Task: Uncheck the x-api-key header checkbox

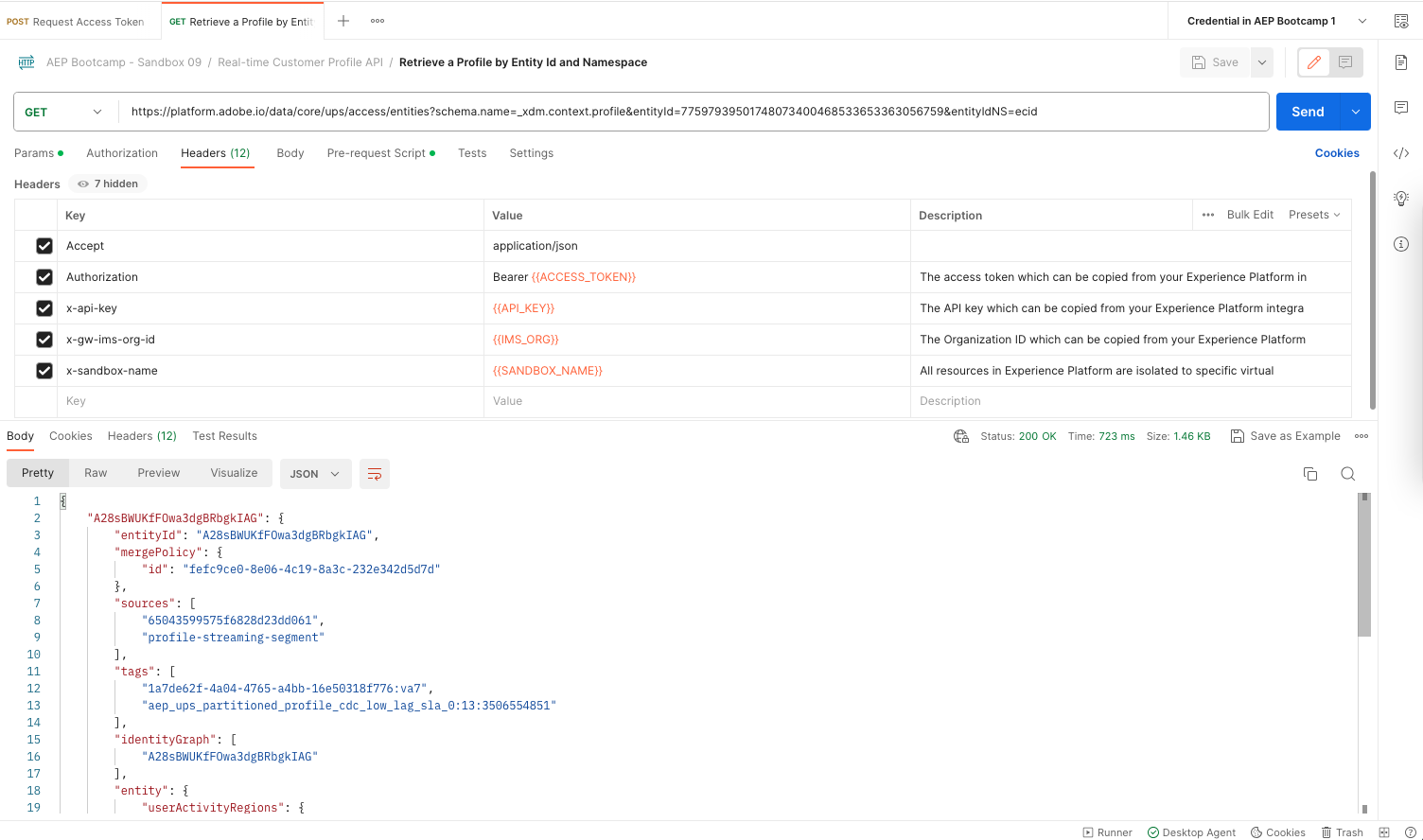Action: tap(44, 308)
